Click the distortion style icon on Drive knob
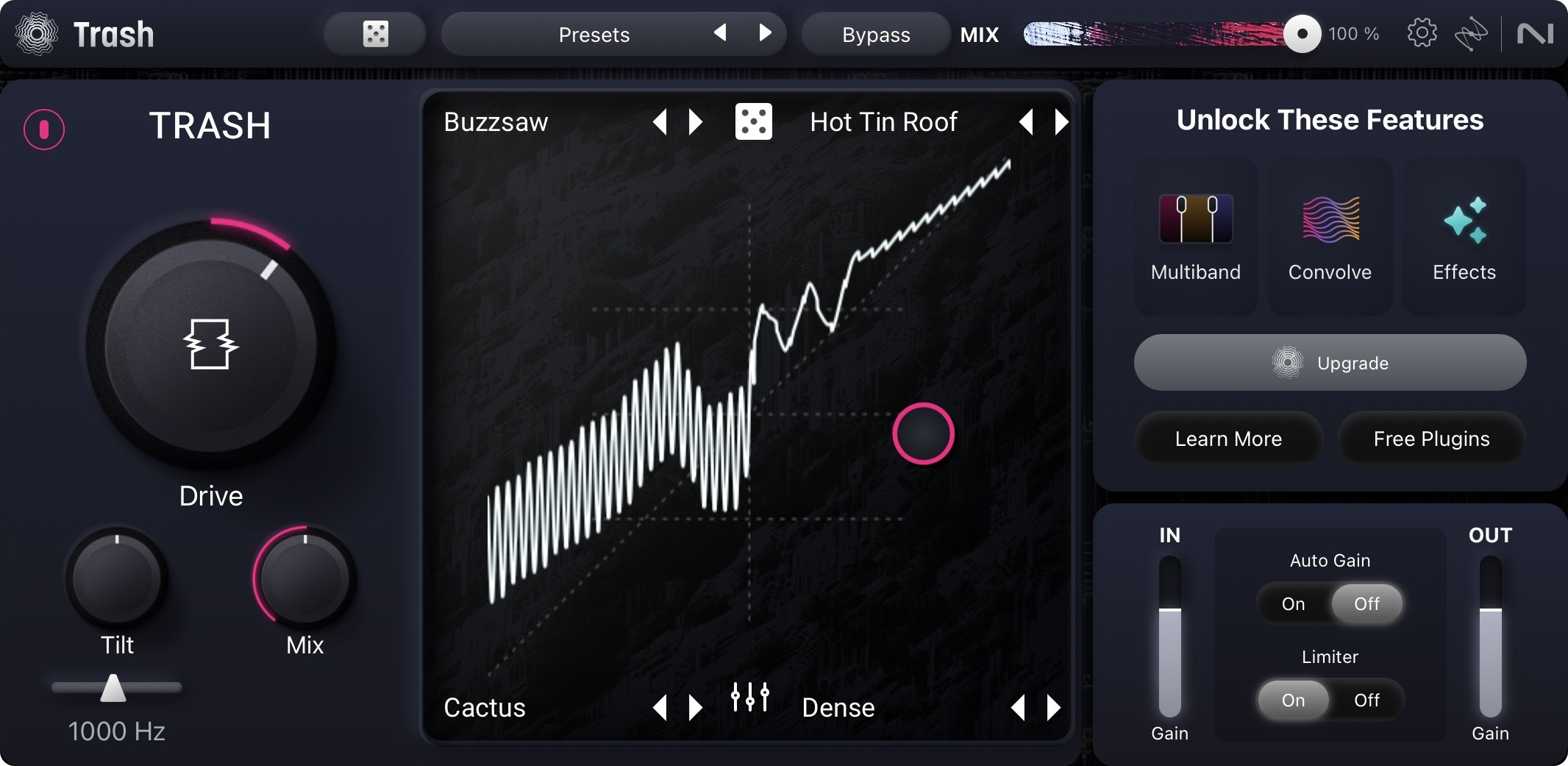The width and height of the screenshot is (1568, 766). [x=210, y=344]
